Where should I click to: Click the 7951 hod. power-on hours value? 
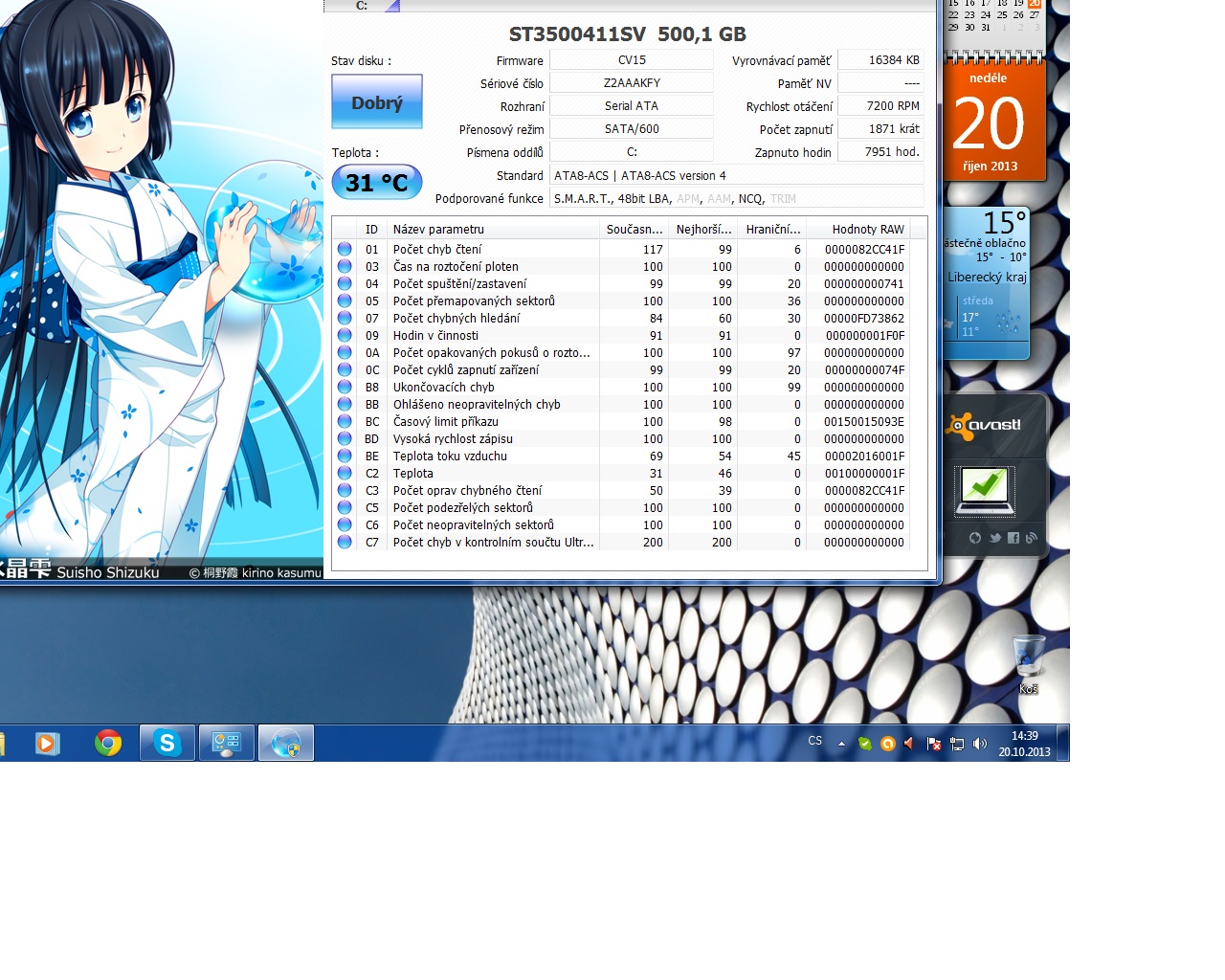880,151
